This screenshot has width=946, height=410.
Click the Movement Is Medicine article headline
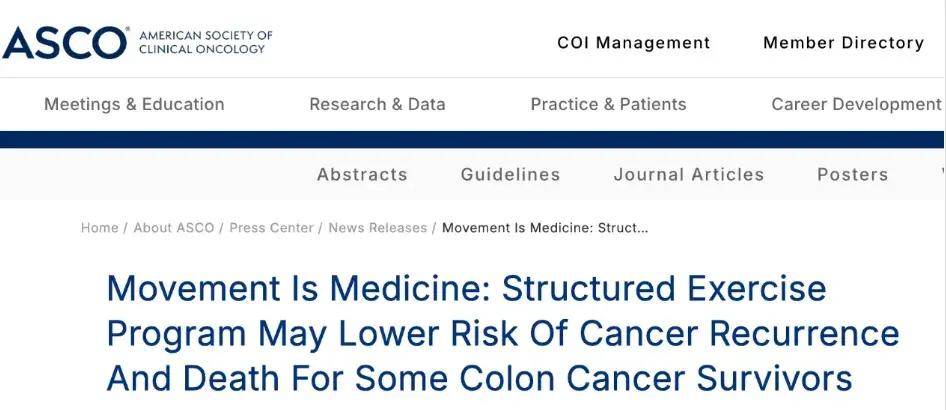click(503, 333)
